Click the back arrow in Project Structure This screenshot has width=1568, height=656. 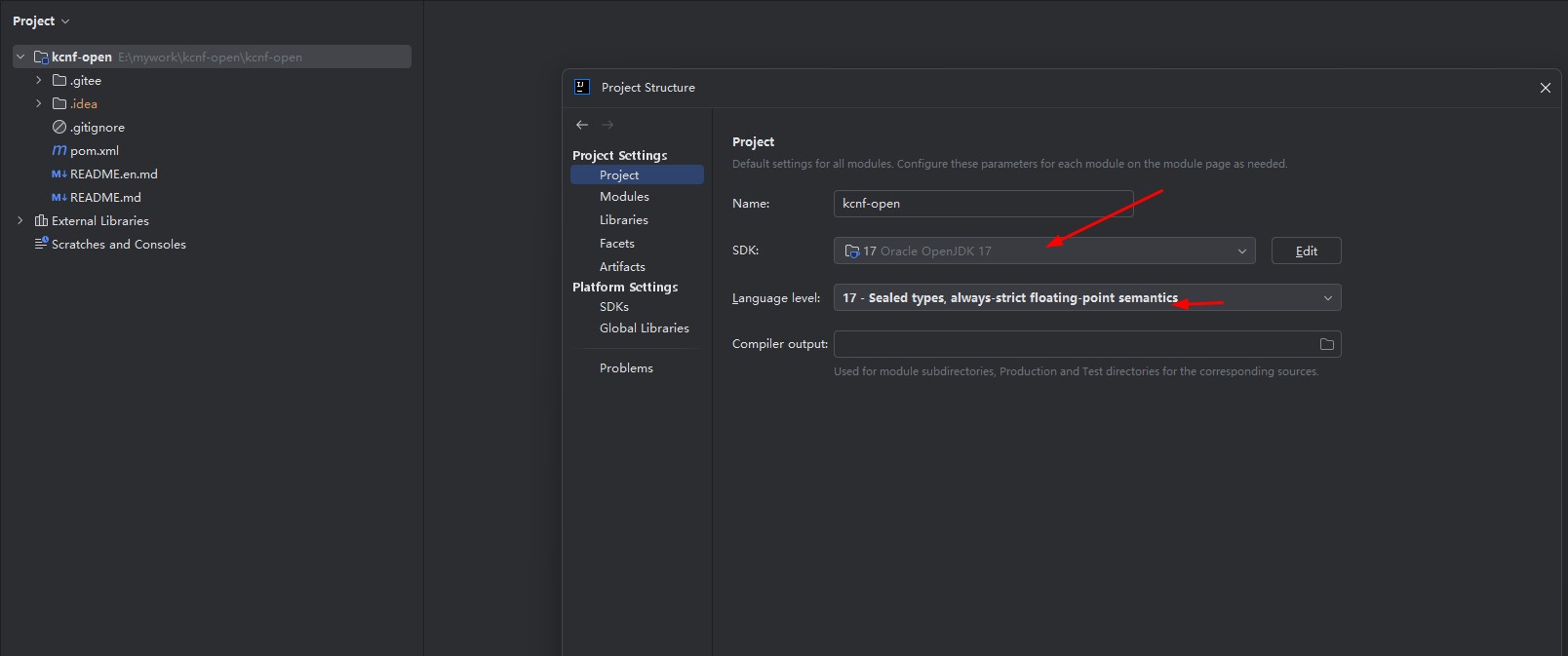point(582,125)
